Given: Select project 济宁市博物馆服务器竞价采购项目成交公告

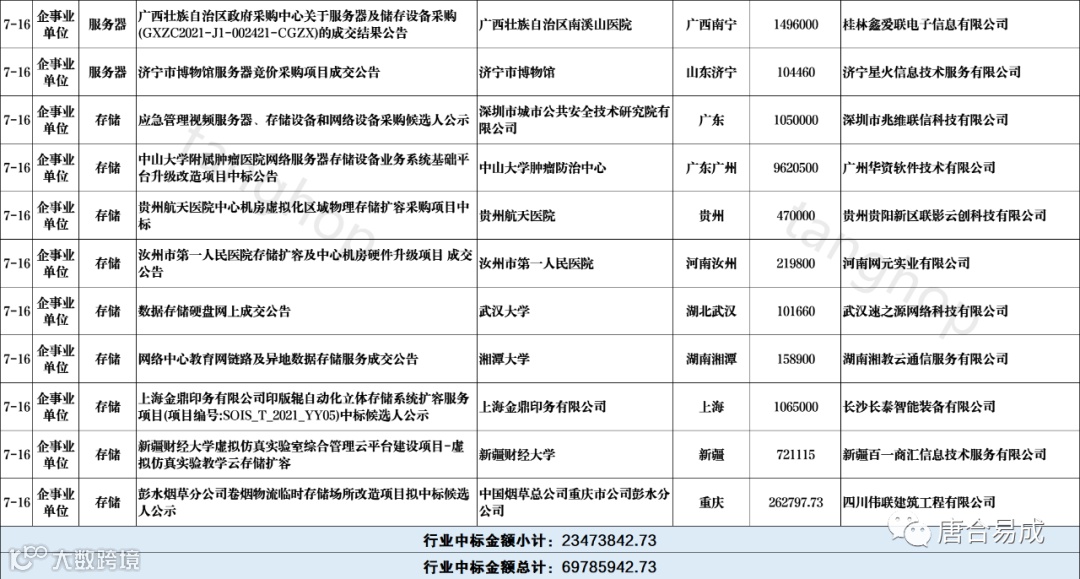Looking at the screenshot, I should click(x=258, y=72).
